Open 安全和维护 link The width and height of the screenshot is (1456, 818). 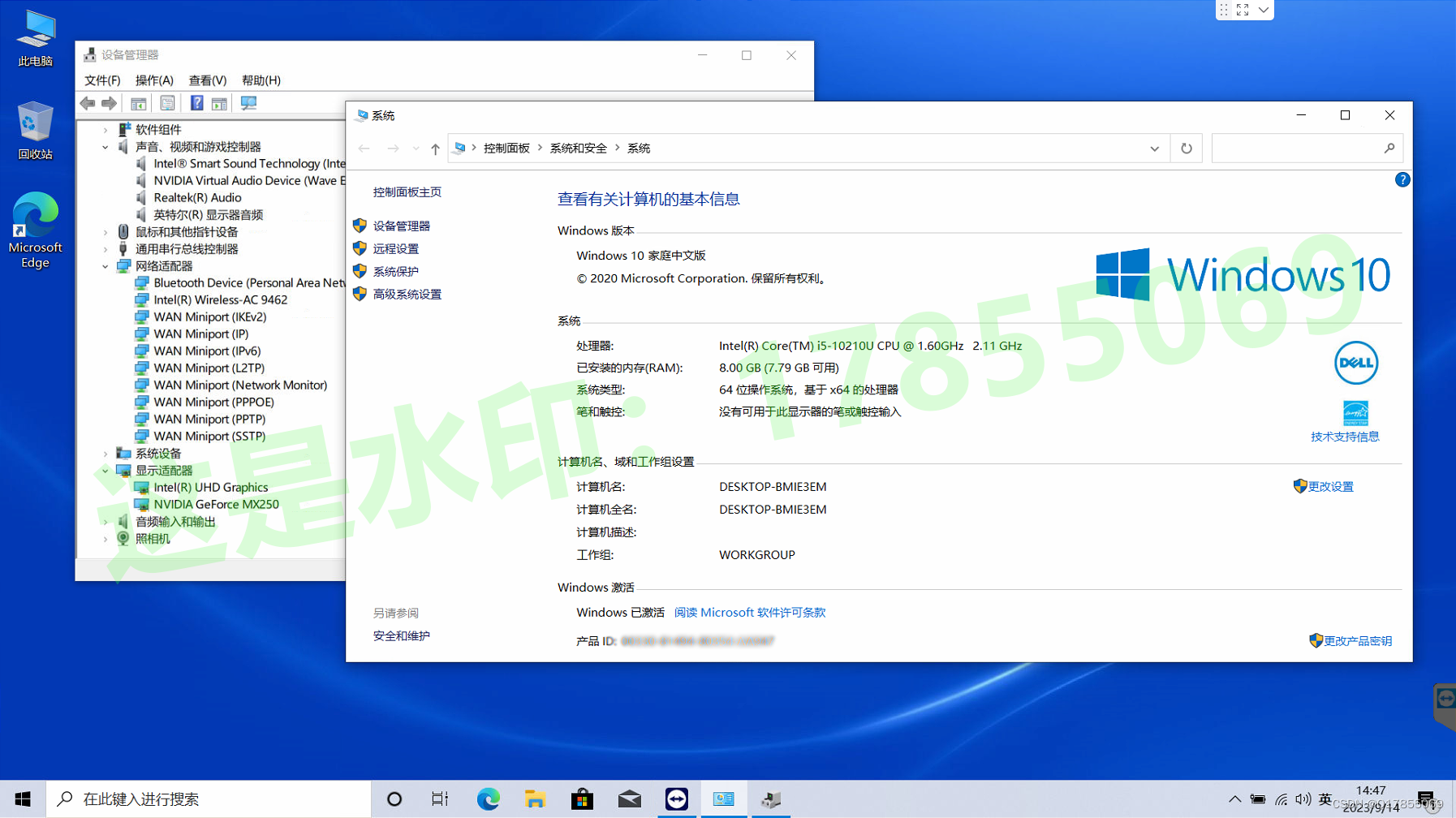pos(402,636)
